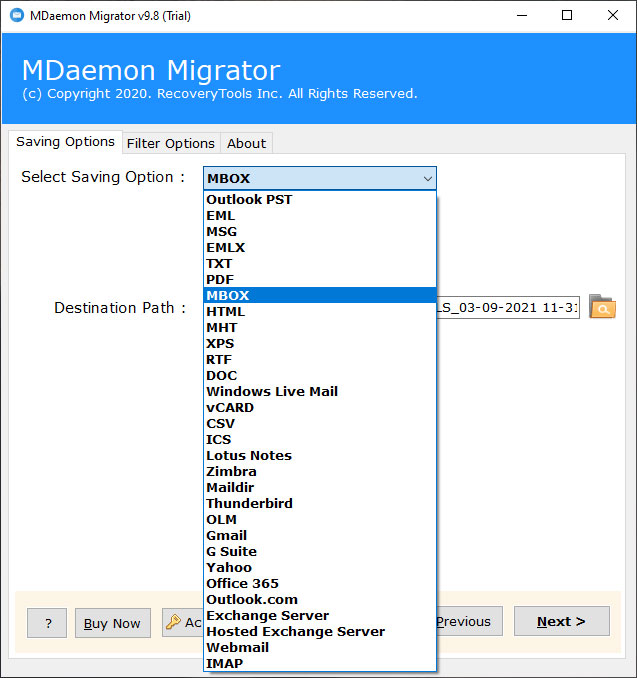Choose Thunderbird saving option

[x=320, y=503]
